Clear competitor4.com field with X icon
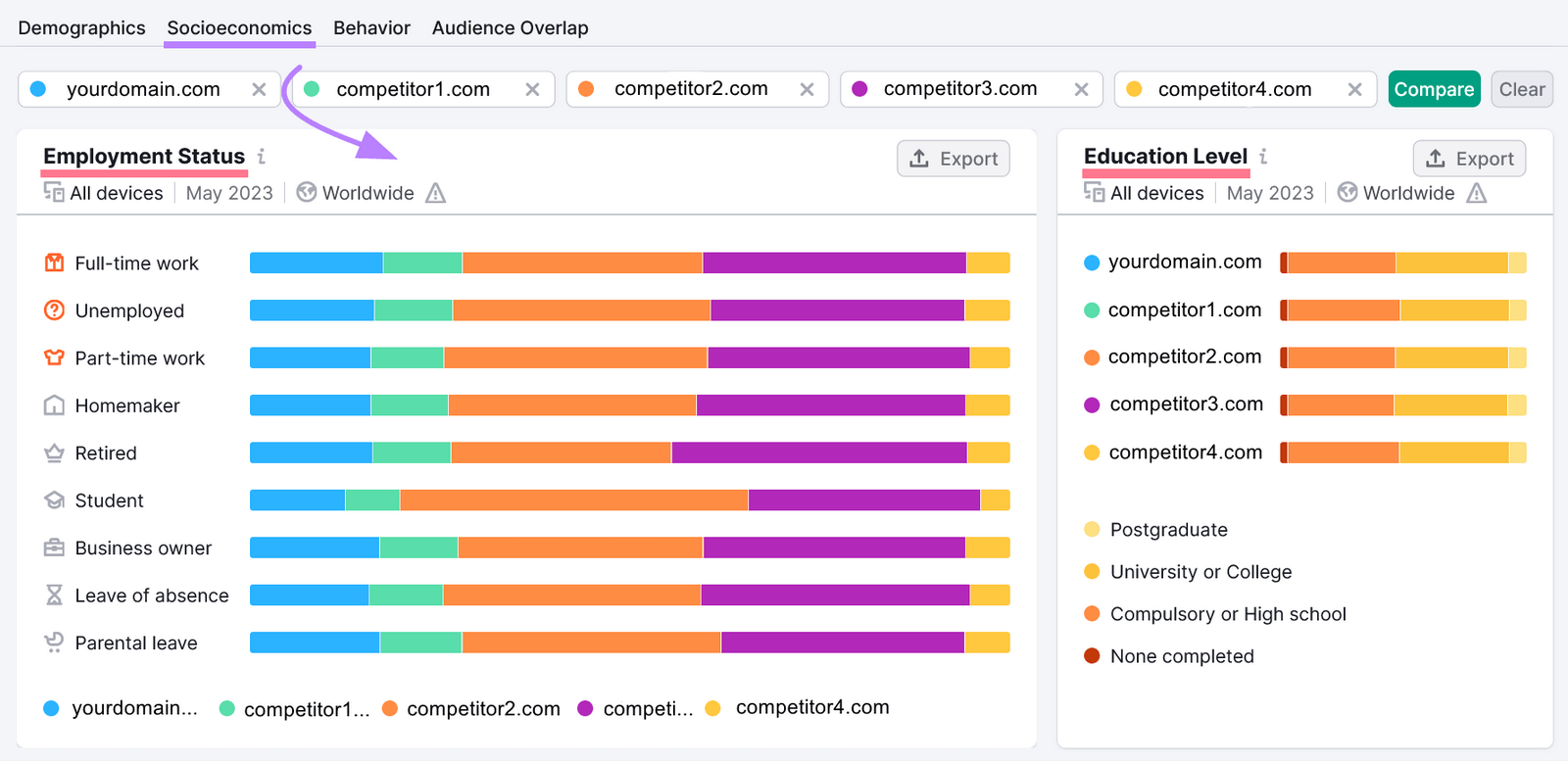The width and height of the screenshot is (1568, 762). coord(1354,89)
